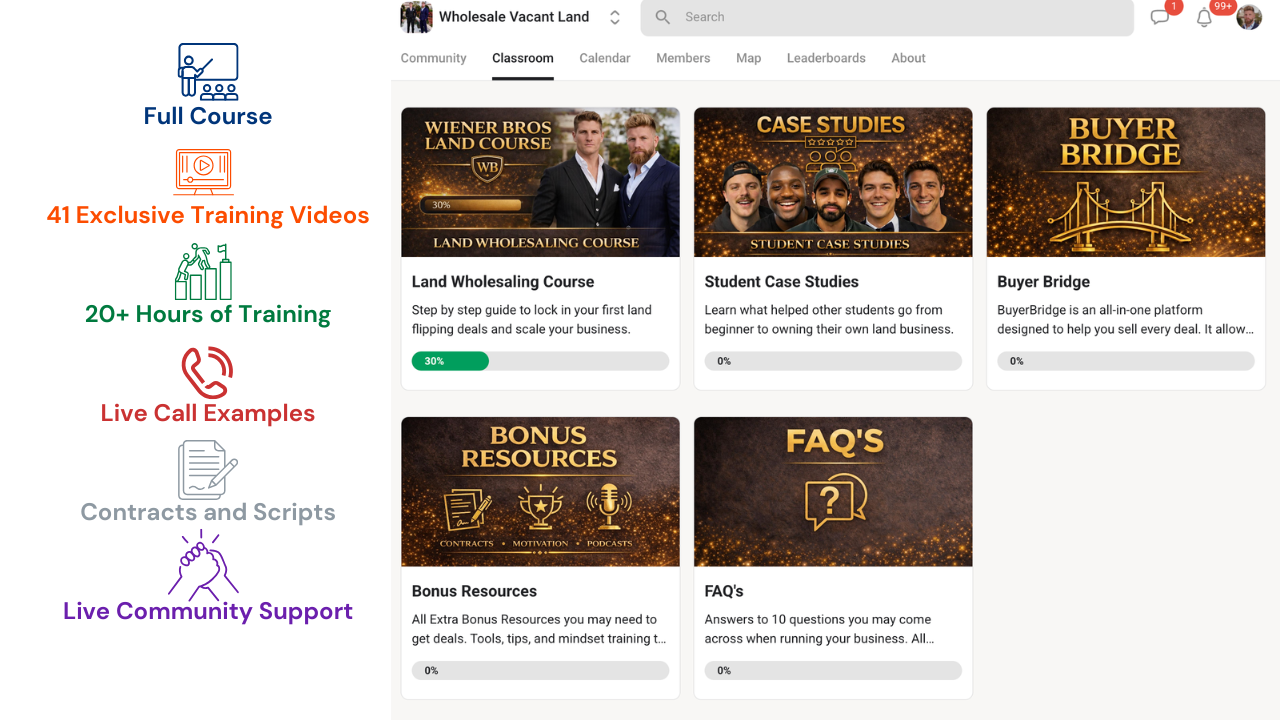Click the "41 Exclusive Training Videos" text
1280x720 pixels.
[x=208, y=215]
